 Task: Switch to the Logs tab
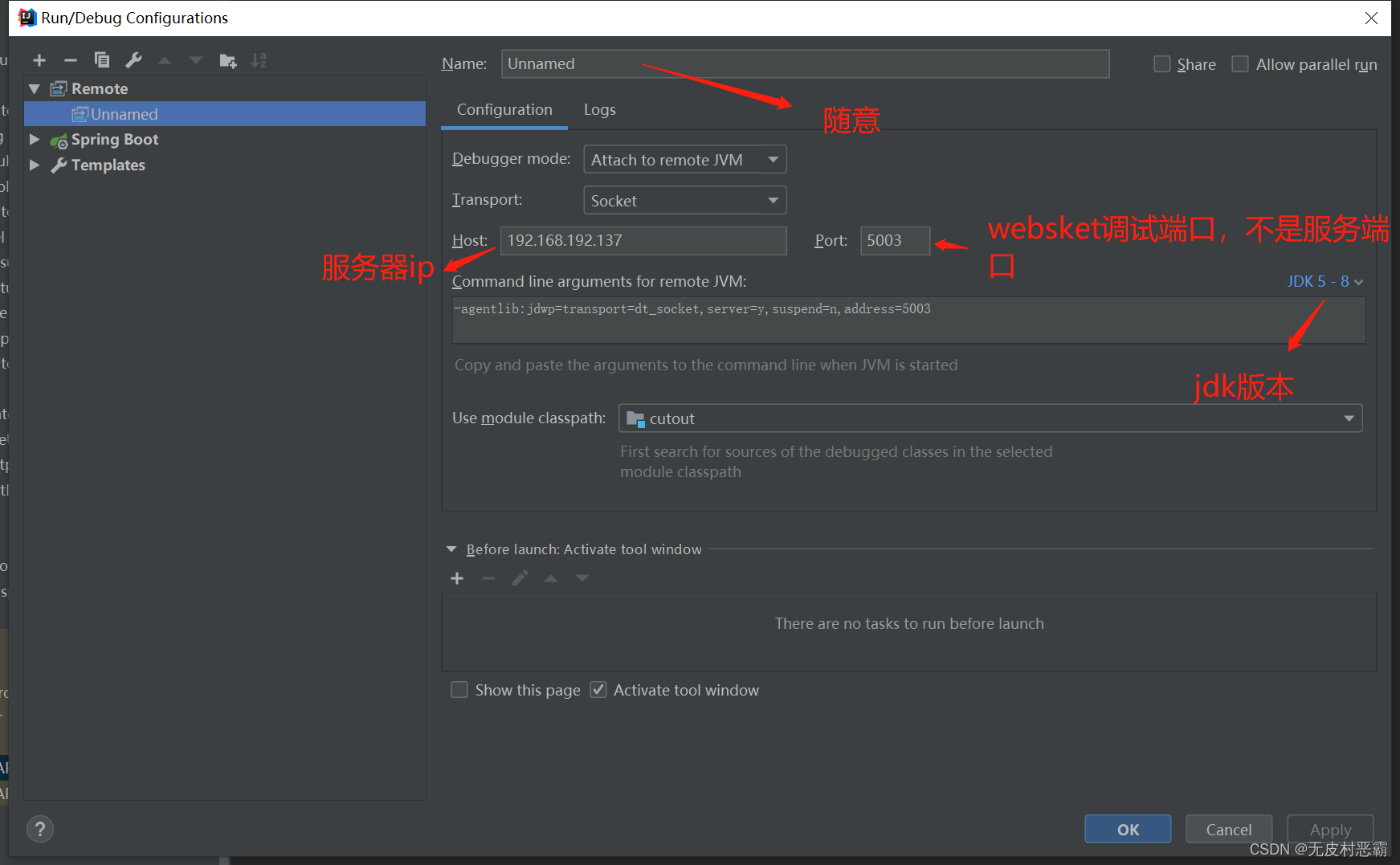pos(600,110)
